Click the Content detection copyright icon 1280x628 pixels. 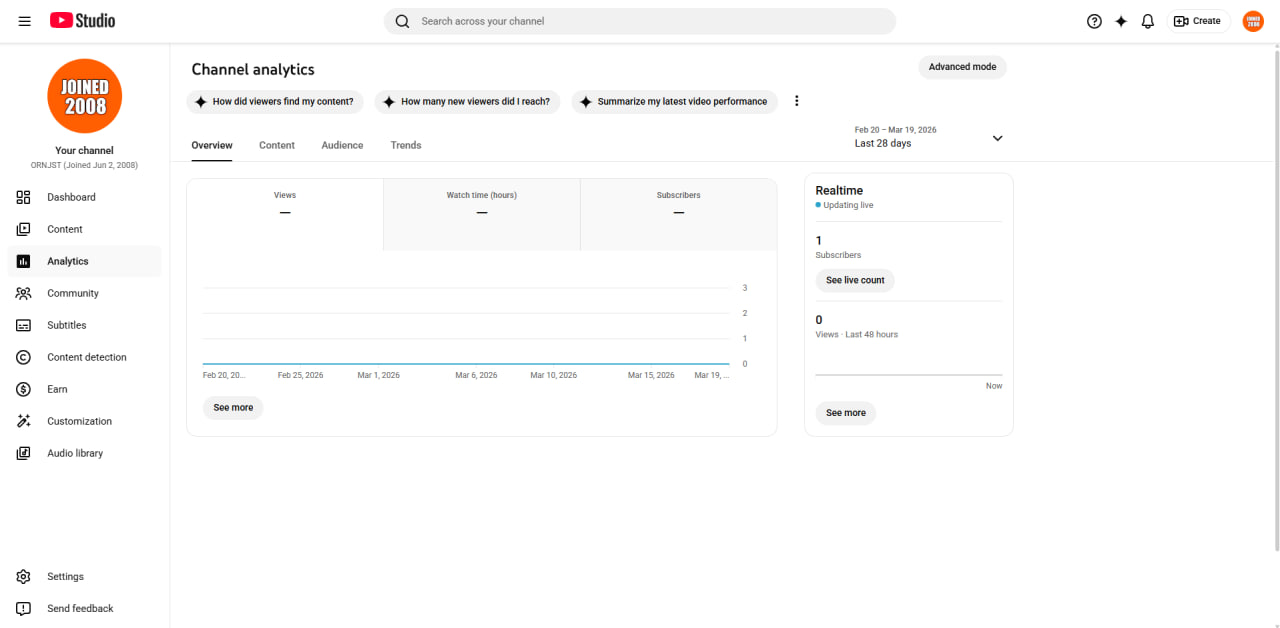(24, 357)
